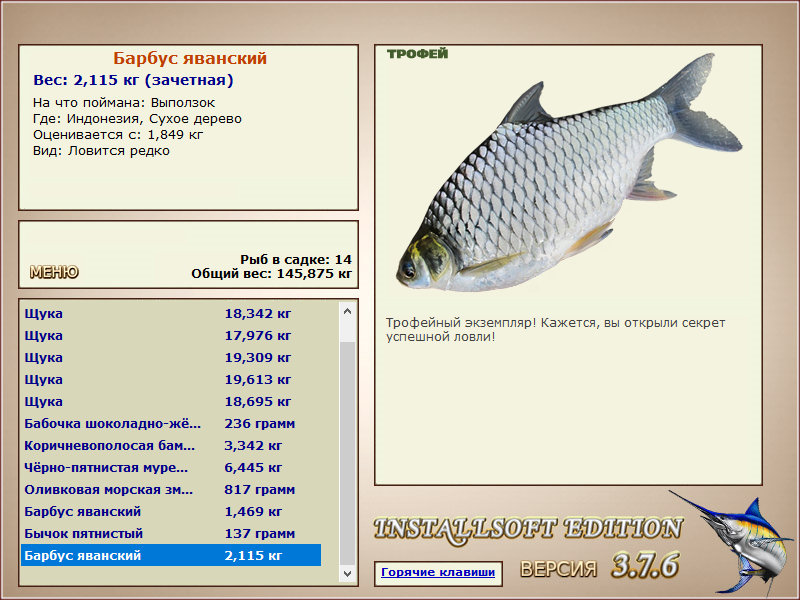The width and height of the screenshot is (800, 600).
Task: Select the Щука 18,695 кг row
Action: (171, 401)
